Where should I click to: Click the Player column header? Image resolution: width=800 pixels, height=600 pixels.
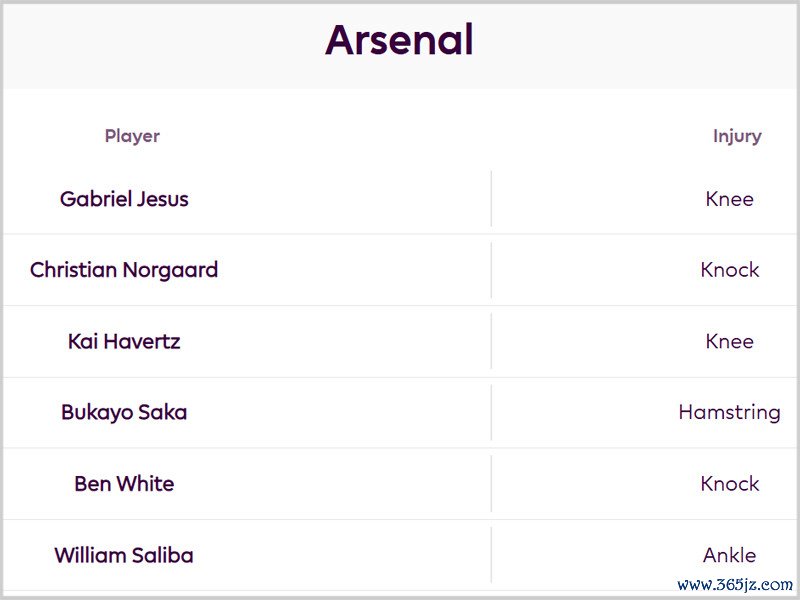(x=132, y=136)
